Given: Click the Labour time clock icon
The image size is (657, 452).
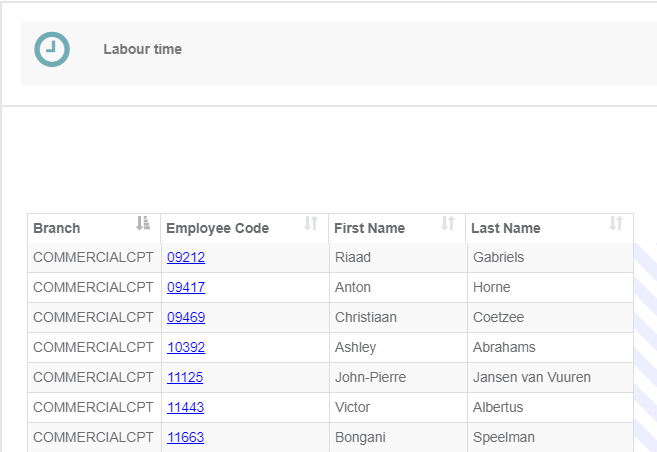Looking at the screenshot, I should click(52, 49).
